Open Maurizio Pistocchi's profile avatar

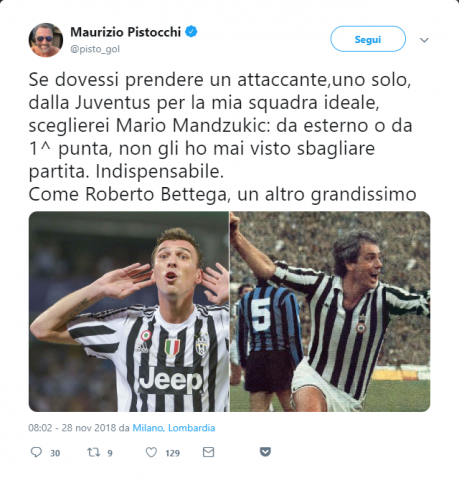click(x=46, y=40)
